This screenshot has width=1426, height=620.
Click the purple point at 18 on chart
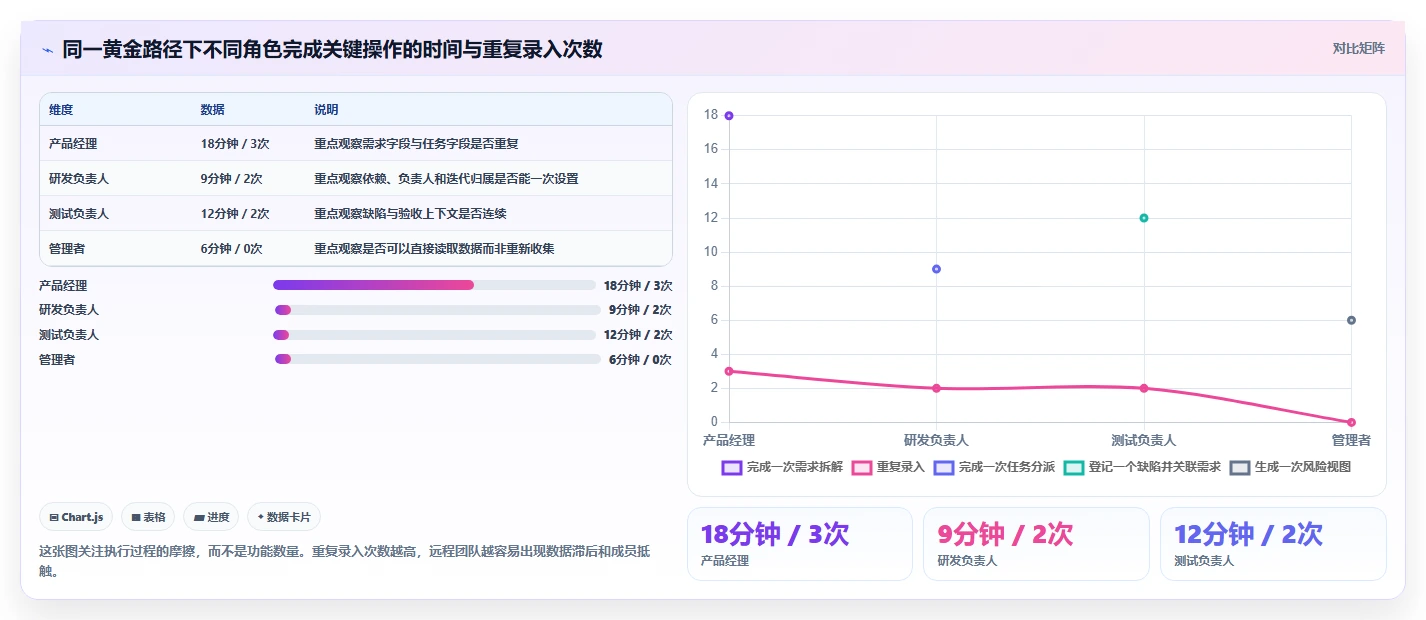pyautogui.click(x=729, y=116)
